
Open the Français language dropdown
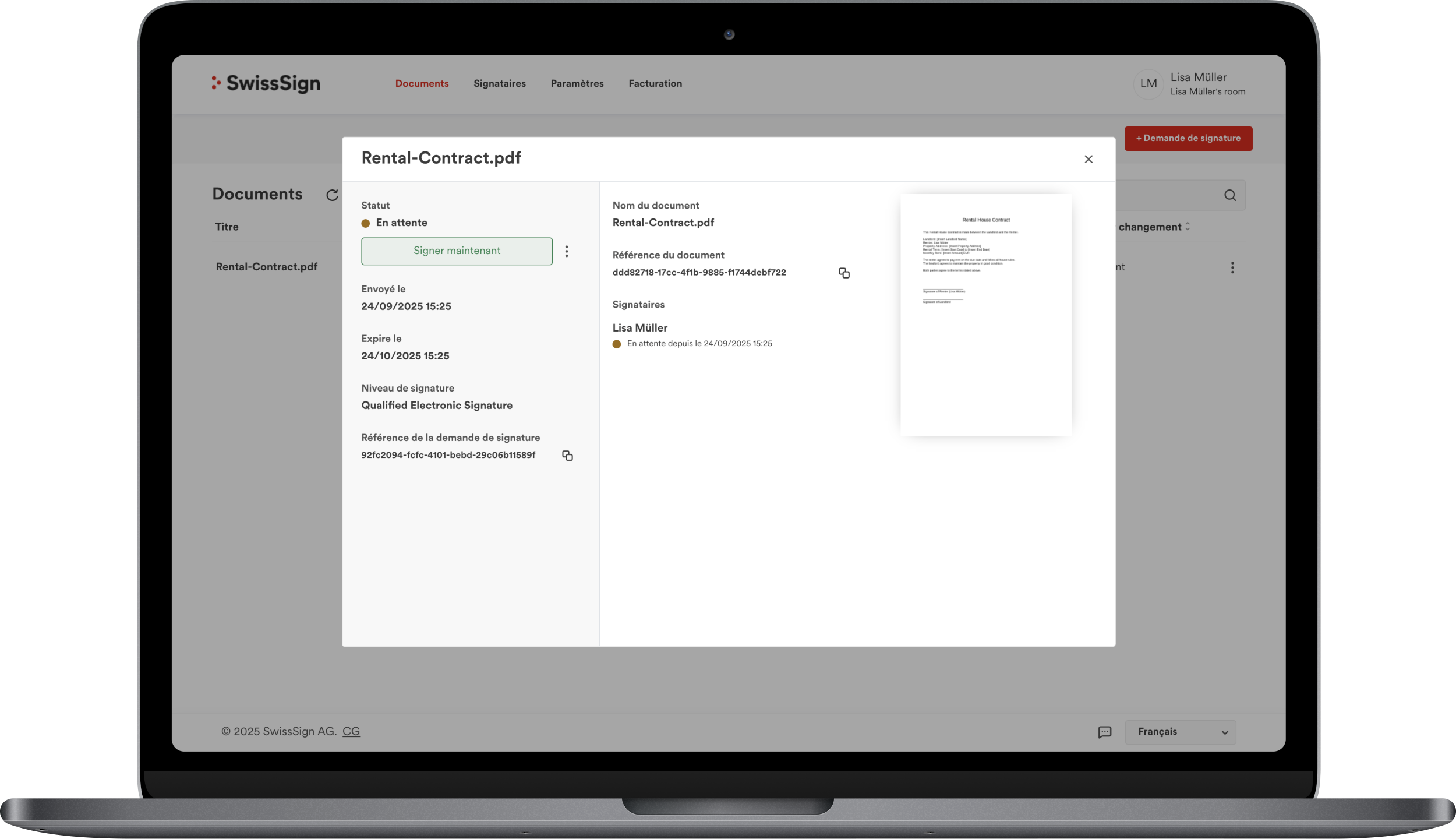tap(1181, 732)
